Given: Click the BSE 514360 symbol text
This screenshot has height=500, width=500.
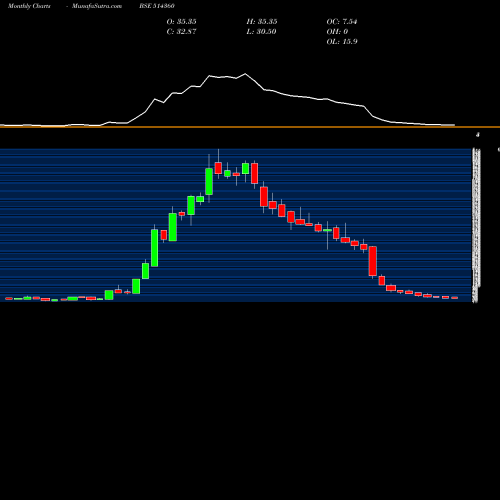Looking at the screenshot, I should click(x=157, y=6).
